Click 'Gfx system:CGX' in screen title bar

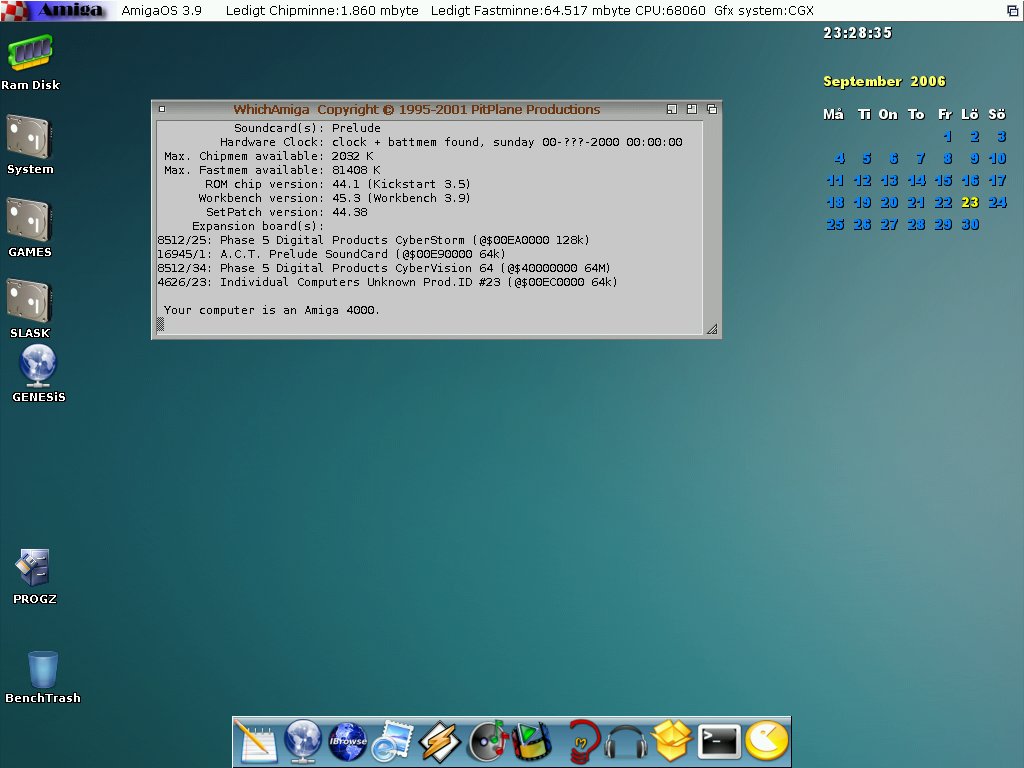(764, 10)
